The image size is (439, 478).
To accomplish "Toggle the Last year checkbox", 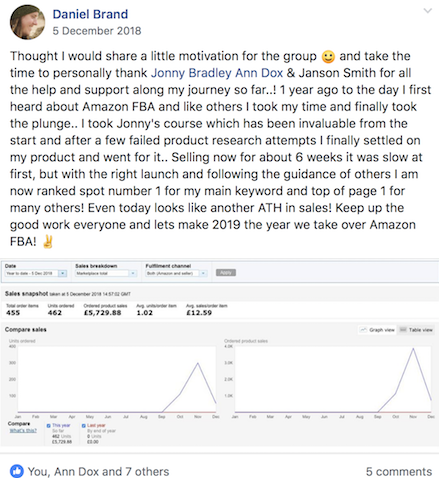I will point(84,426).
